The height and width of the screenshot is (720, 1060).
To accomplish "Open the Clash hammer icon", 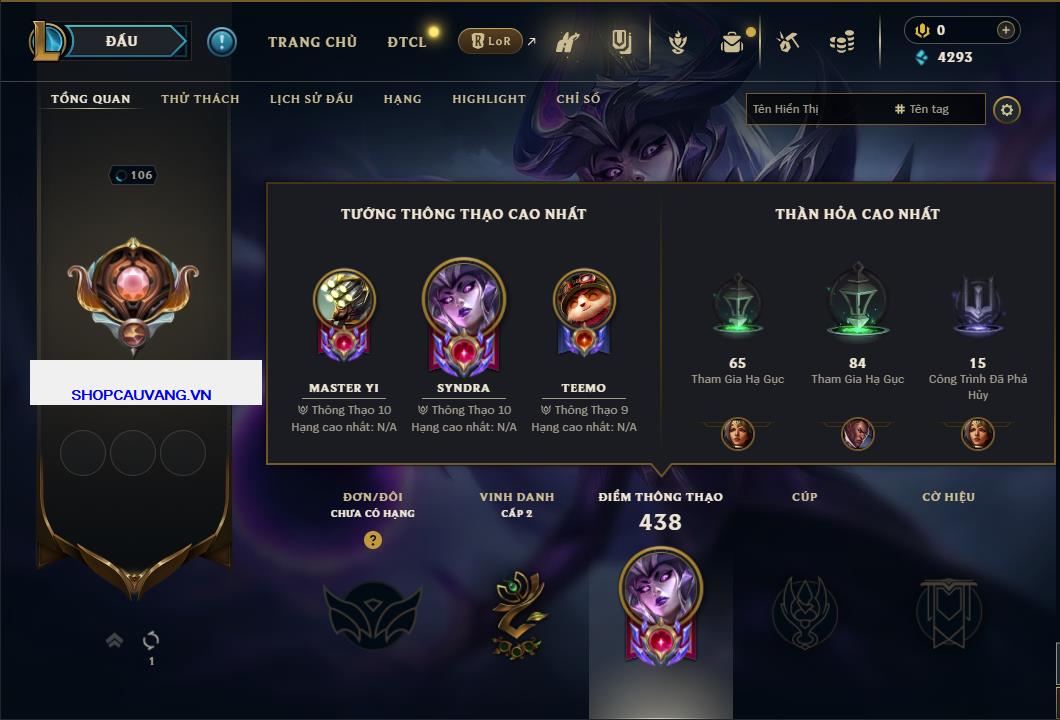I will [567, 42].
